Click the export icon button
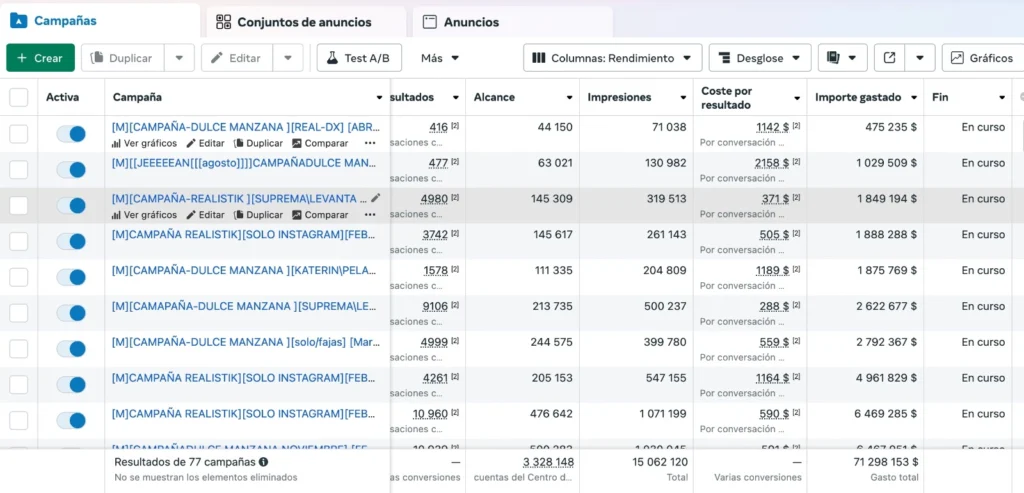Image resolution: width=1024 pixels, height=493 pixels. 889,58
